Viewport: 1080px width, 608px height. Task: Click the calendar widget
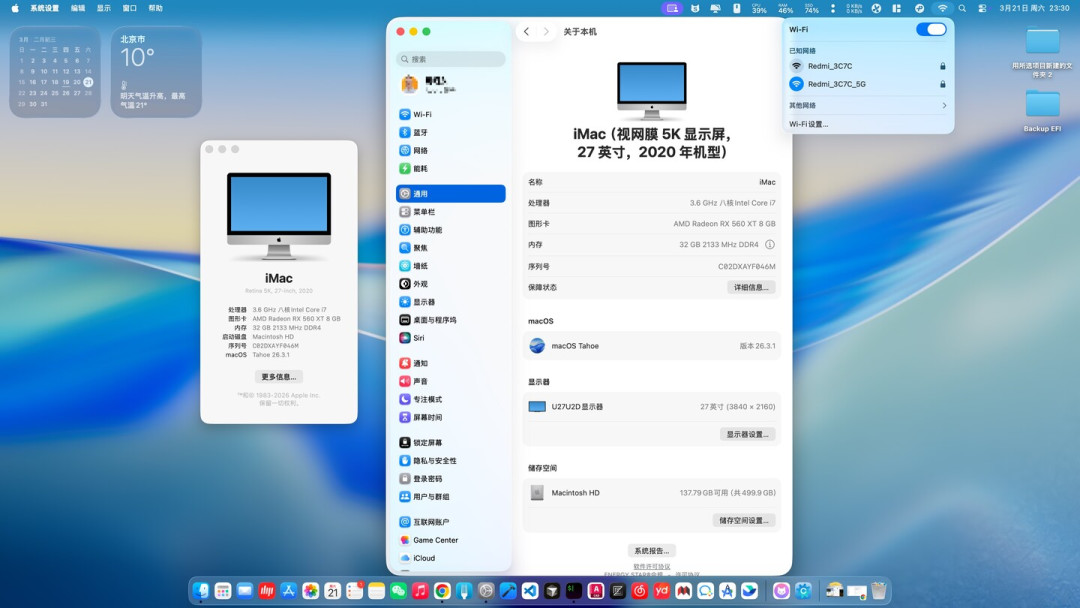tap(55, 72)
